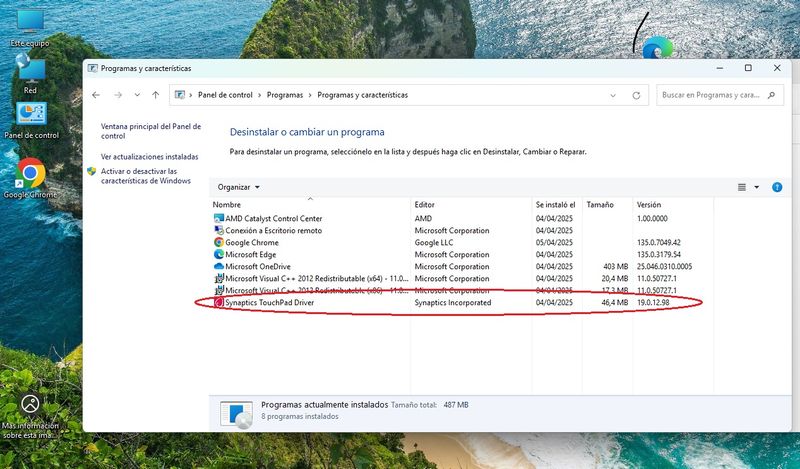Open the Este equipo desktop icon

coord(30,29)
